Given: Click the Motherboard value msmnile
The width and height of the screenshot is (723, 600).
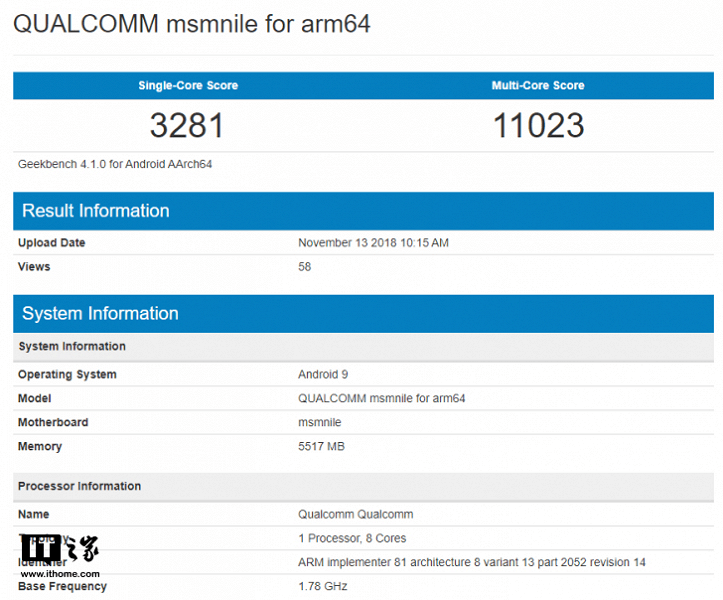Looking at the screenshot, I should click(322, 423).
